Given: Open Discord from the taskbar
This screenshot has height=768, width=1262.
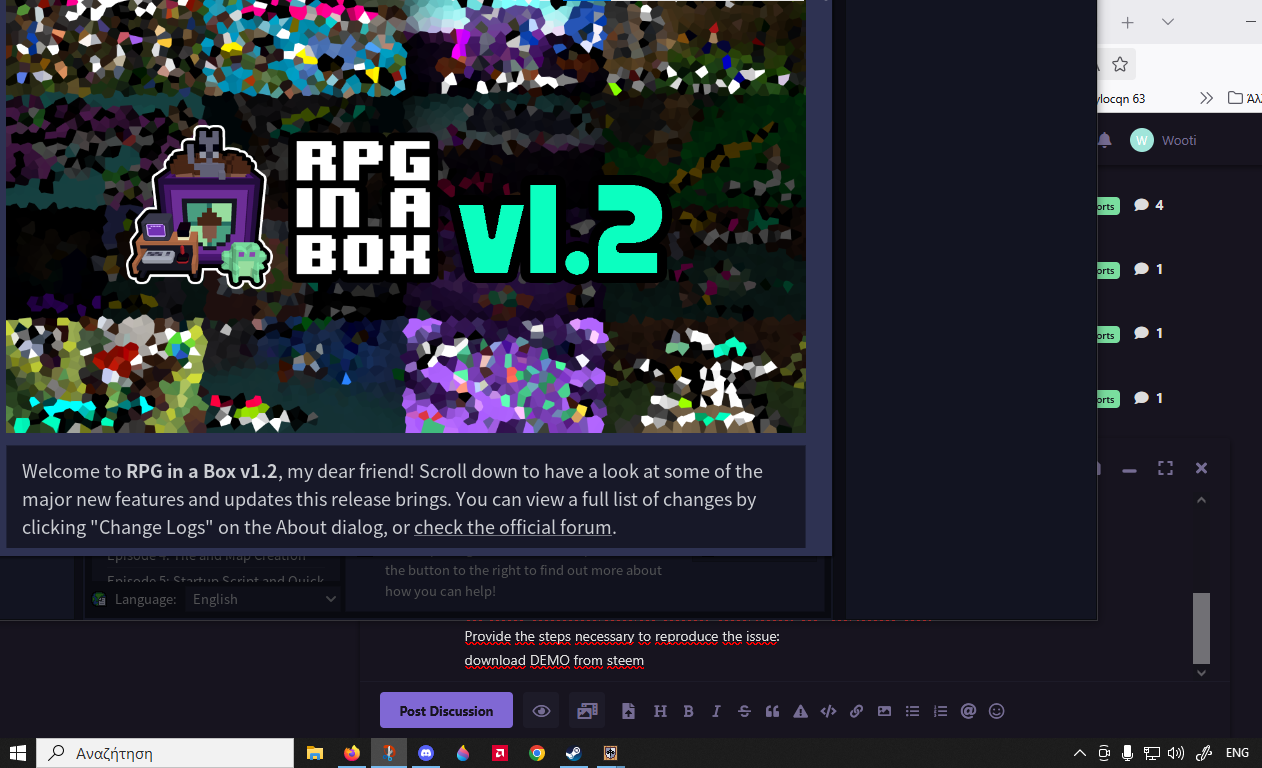Looking at the screenshot, I should [426, 753].
